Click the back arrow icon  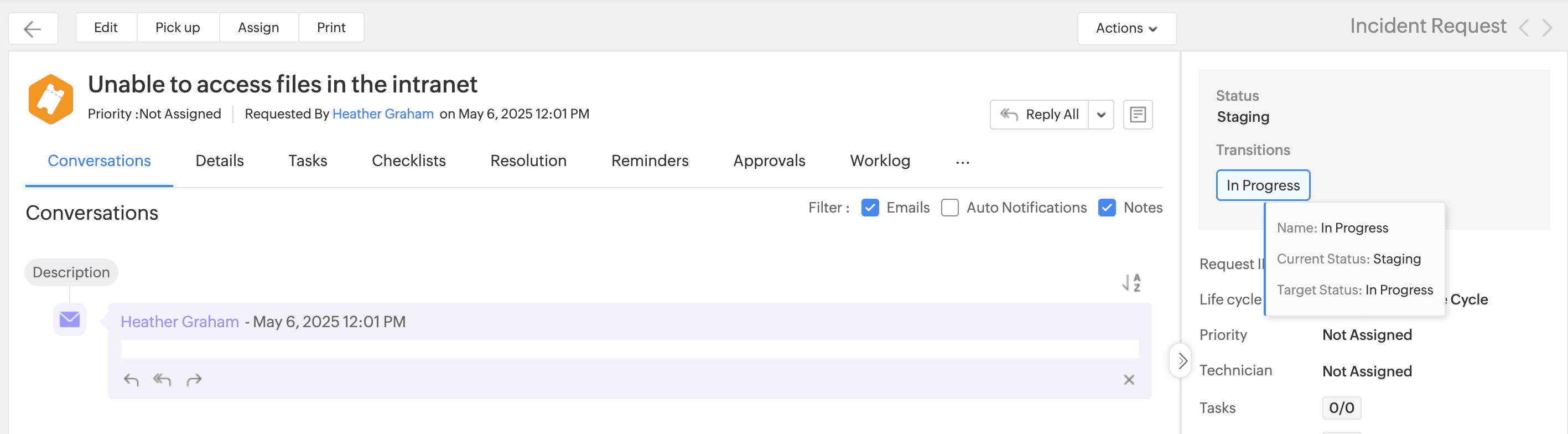tap(33, 29)
